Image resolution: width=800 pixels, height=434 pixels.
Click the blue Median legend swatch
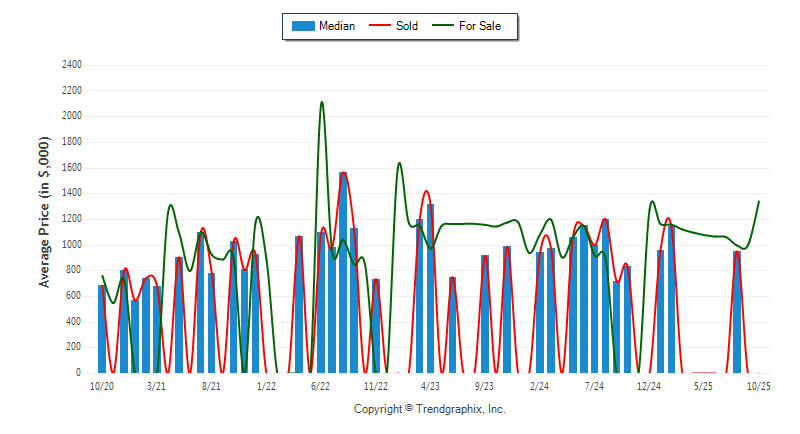pyautogui.click(x=302, y=26)
